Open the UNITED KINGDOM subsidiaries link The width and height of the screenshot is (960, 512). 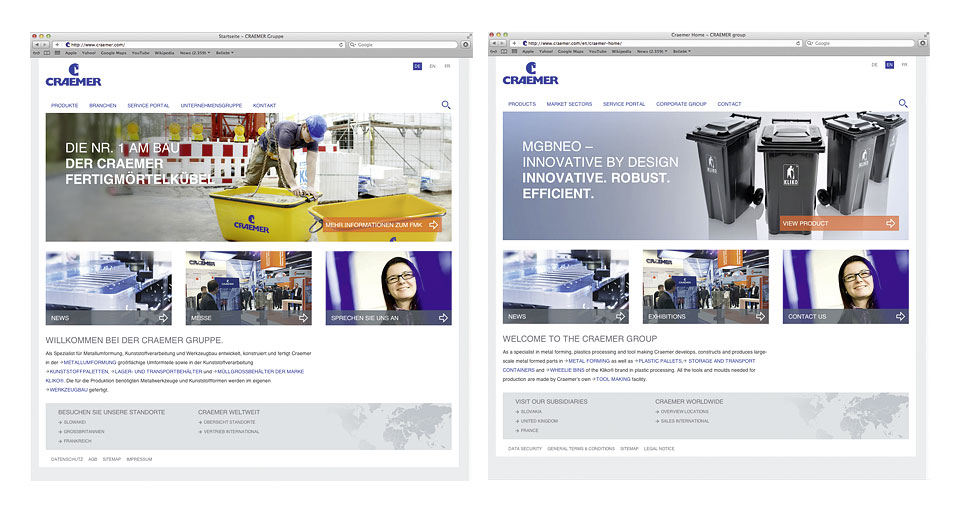point(537,421)
